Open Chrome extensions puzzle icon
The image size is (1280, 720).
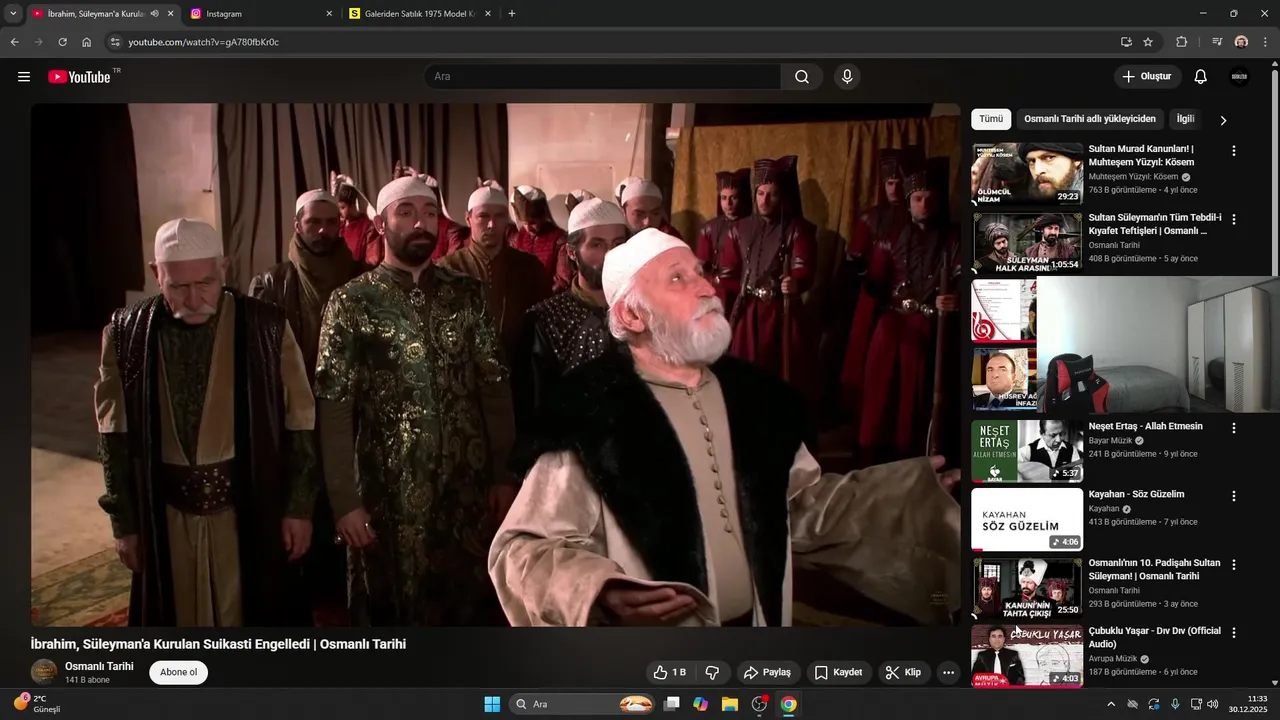point(1181,42)
